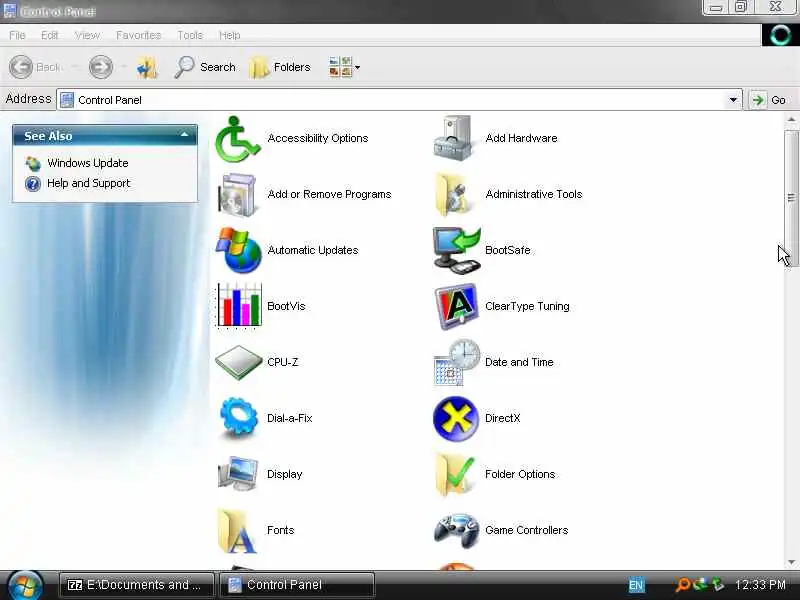Open the Add or Remove Programs icon
The width and height of the screenshot is (800, 600).
tap(237, 194)
